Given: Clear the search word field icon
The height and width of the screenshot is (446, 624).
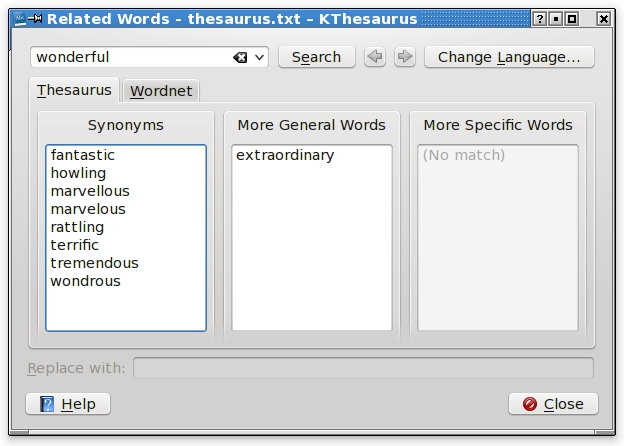Looking at the screenshot, I should click(240, 57).
